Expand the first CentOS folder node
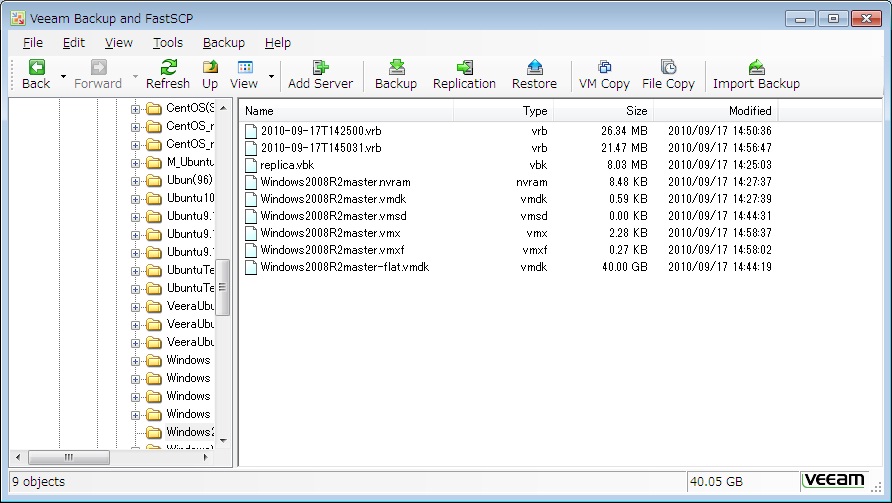Image resolution: width=892 pixels, height=503 pixels. [135, 109]
